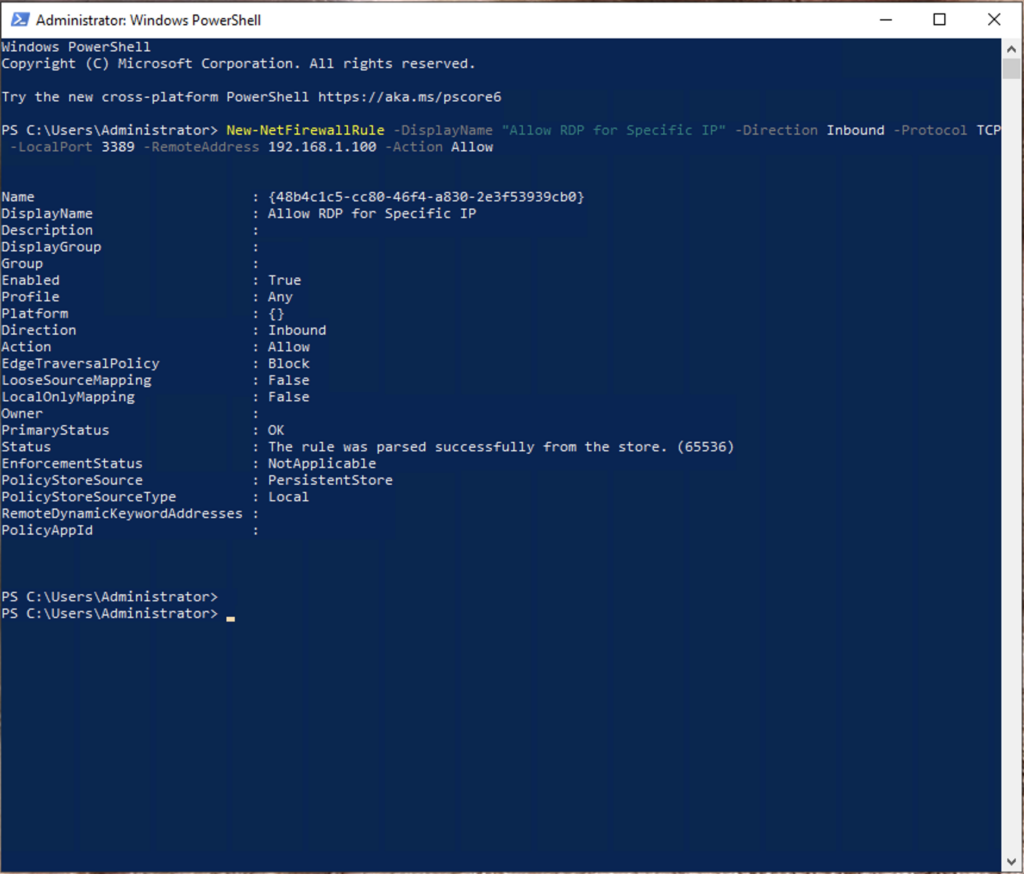The width and height of the screenshot is (1024, 874).
Task: Click the rule GUID '{48b4c1c5-cc80-46f4-a830-2e3f53939cb0}'
Action: 426,197
